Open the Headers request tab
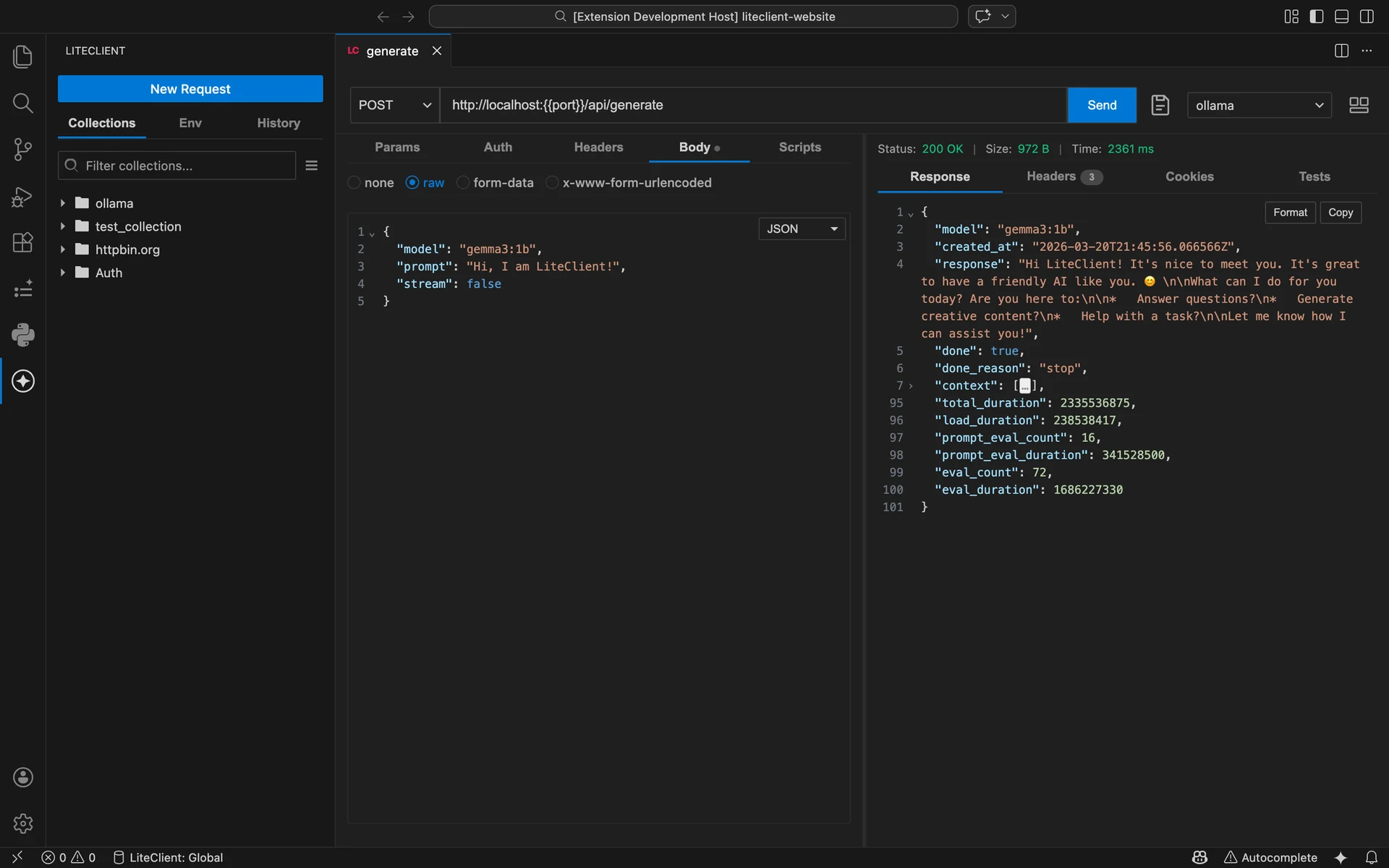Viewport: 1389px width, 868px height. tap(598, 147)
